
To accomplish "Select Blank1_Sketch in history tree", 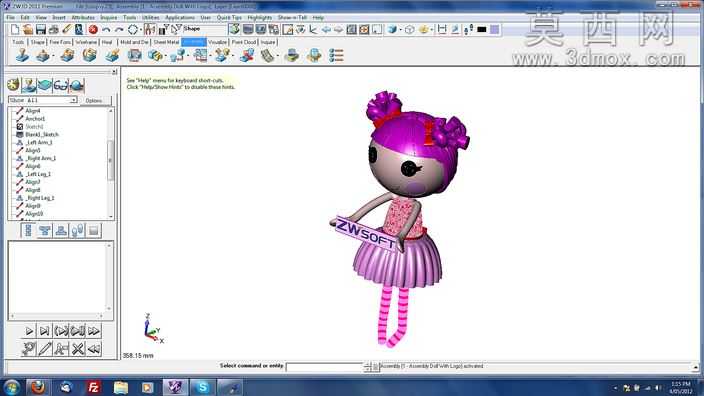I will [x=42, y=135].
